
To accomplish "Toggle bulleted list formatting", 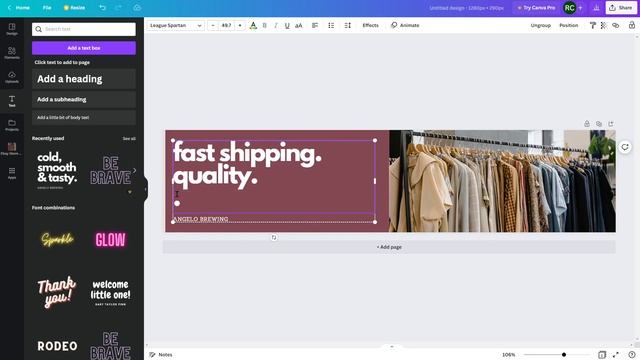I will click(331, 25).
